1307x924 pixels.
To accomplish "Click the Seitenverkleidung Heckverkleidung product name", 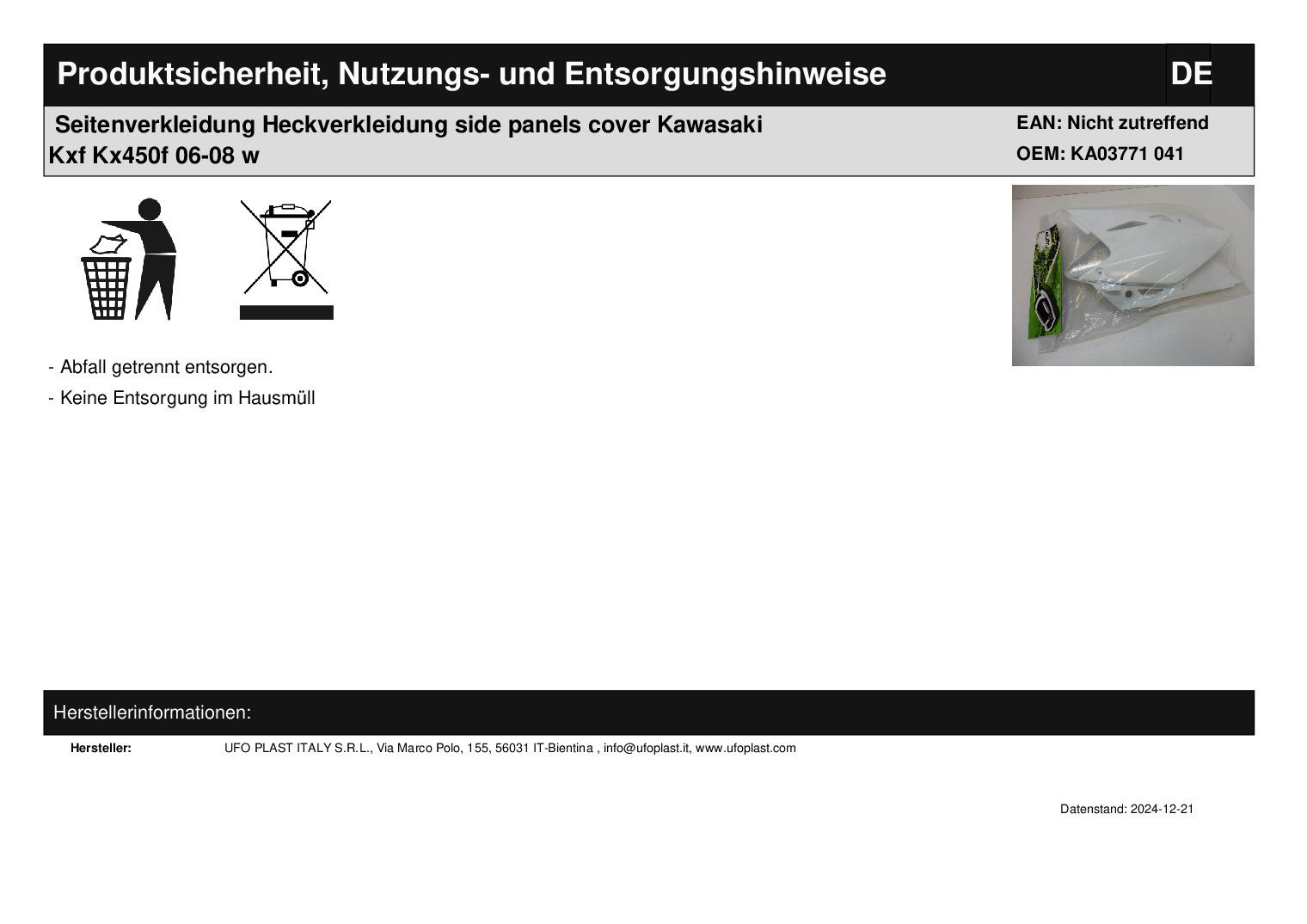I will pos(408,125).
